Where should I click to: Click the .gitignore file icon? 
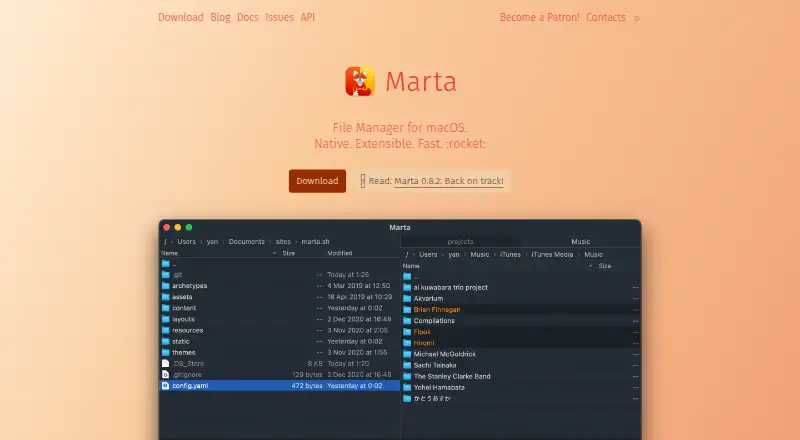165,375
